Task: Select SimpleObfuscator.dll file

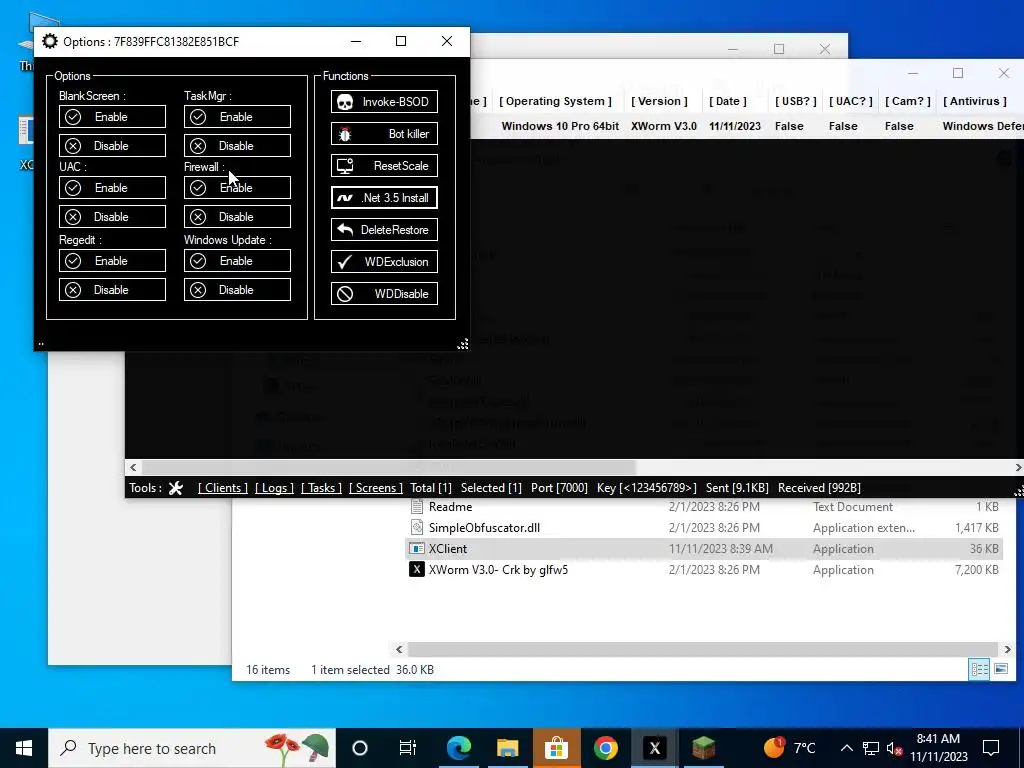Action: click(703, 528)
